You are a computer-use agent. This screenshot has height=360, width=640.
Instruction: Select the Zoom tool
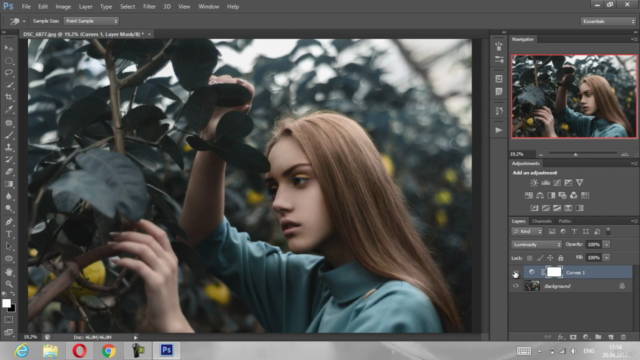(x=9, y=284)
